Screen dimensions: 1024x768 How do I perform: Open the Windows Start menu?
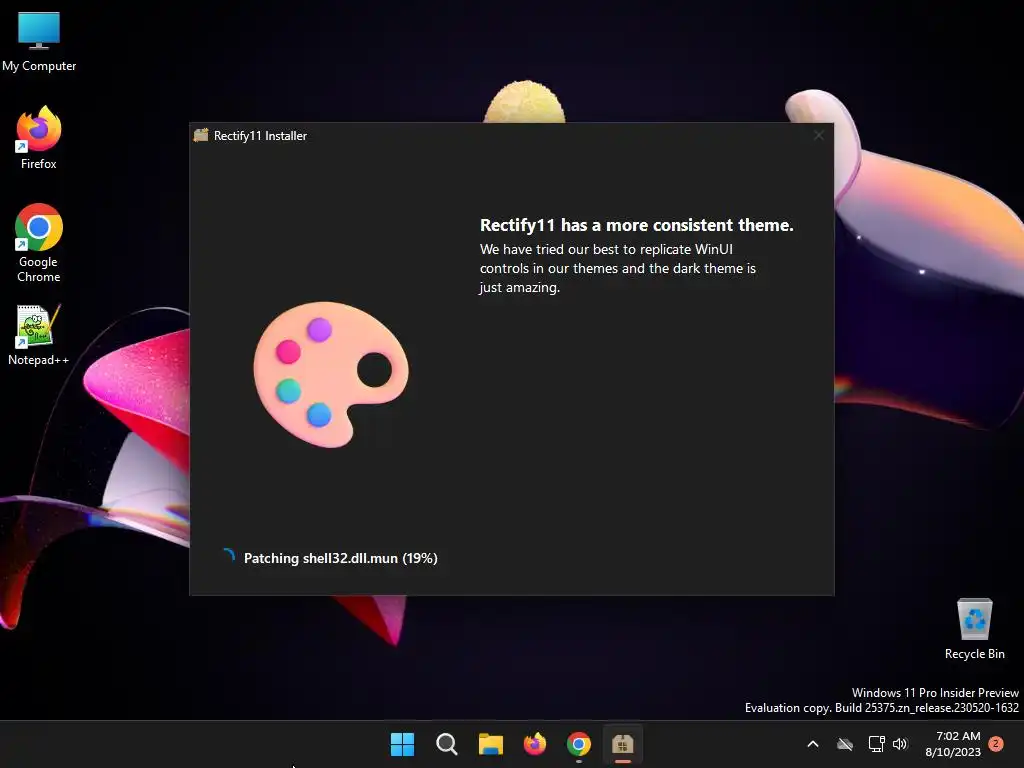[x=402, y=744]
